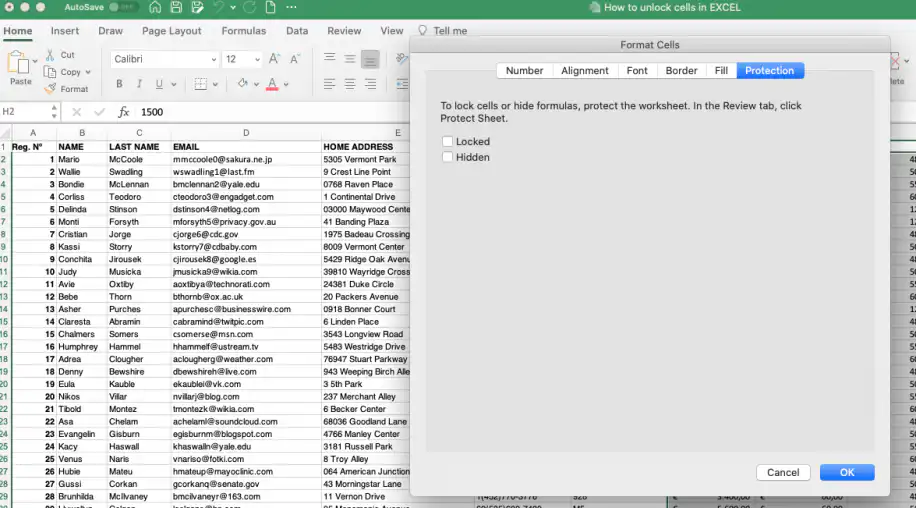Toggle Bold formatting
The image size is (916, 508).
pos(119,84)
